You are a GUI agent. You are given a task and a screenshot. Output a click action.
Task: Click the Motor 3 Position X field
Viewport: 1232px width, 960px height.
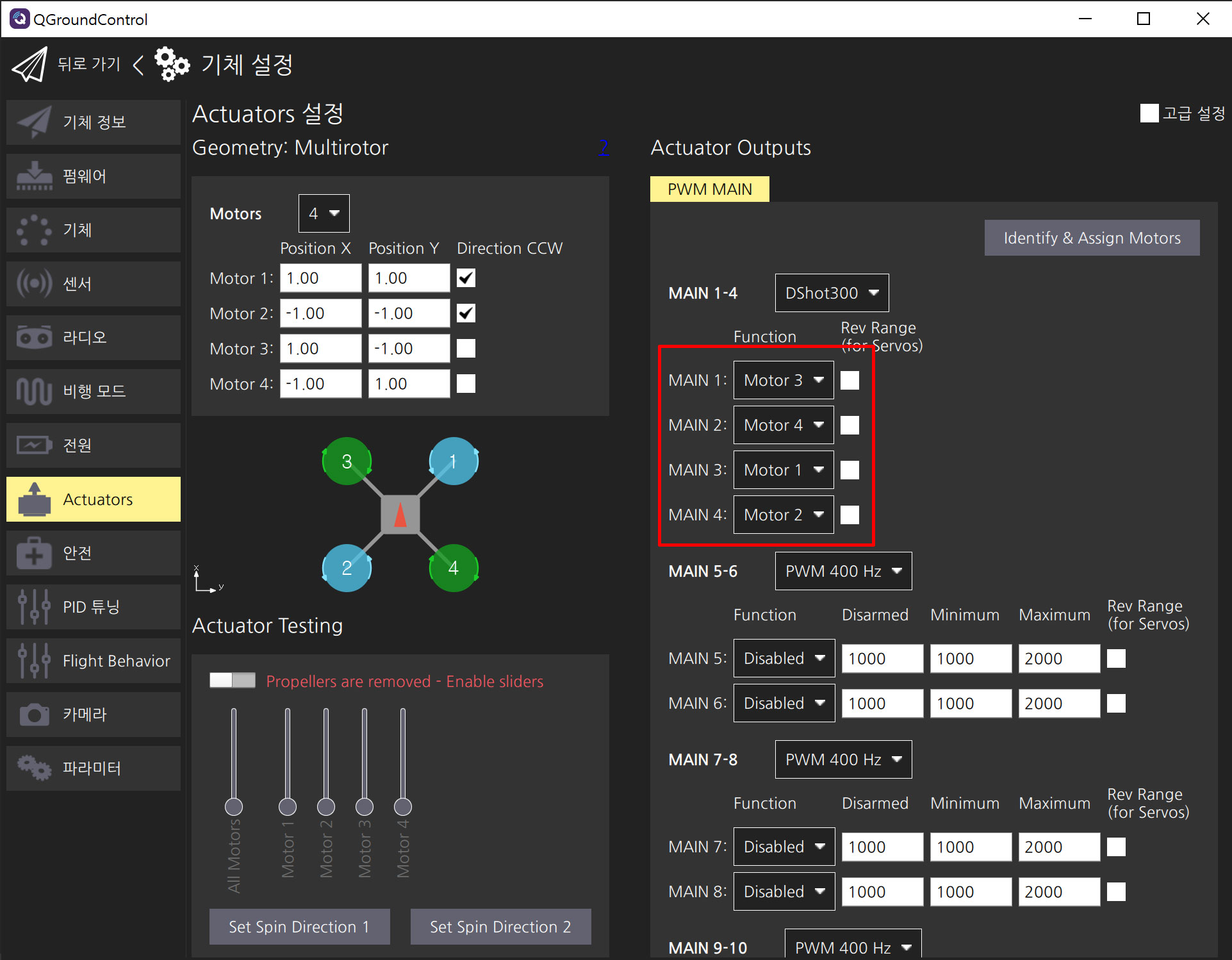click(320, 349)
